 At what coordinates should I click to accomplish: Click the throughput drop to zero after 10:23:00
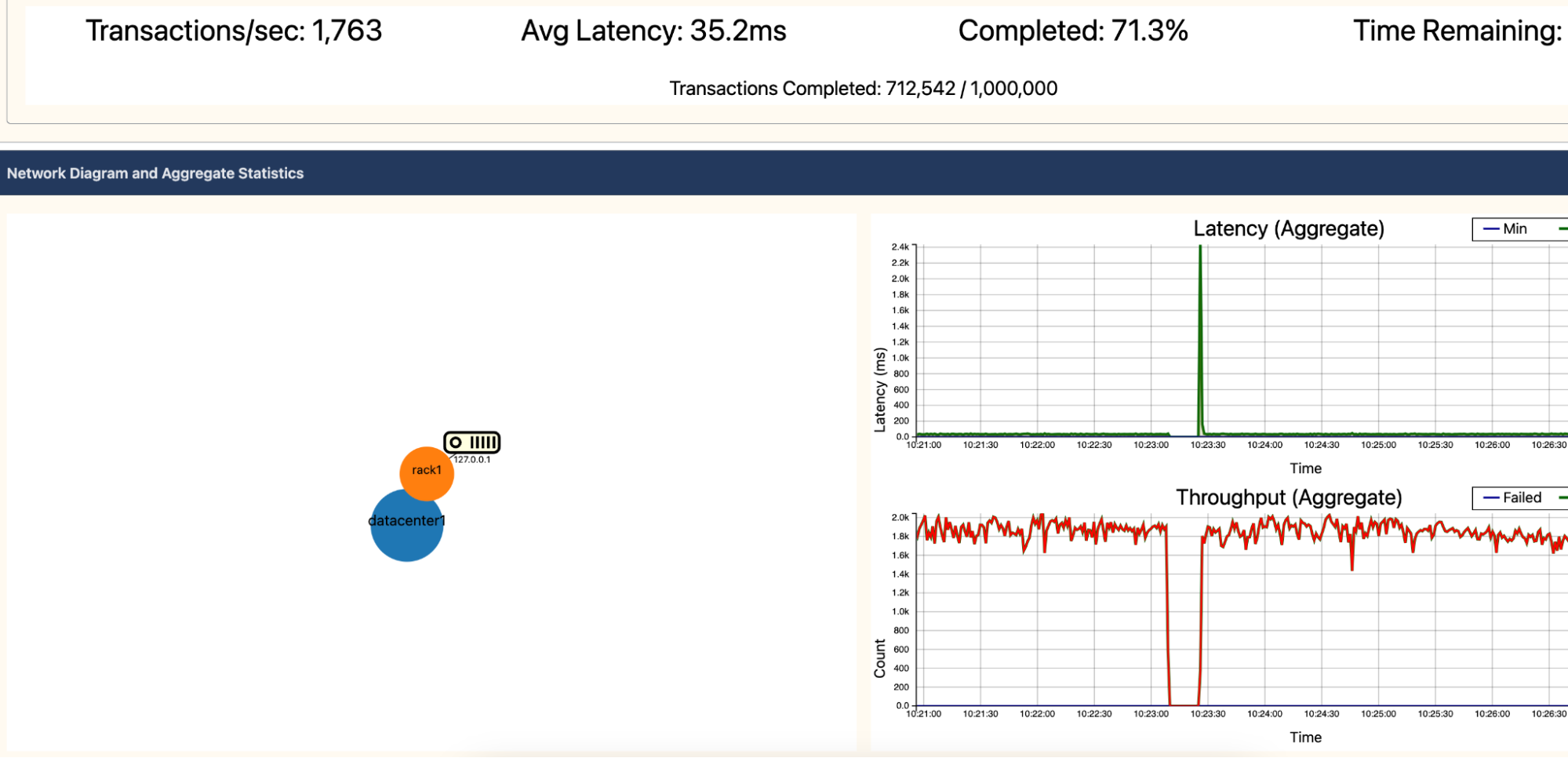1184,704
